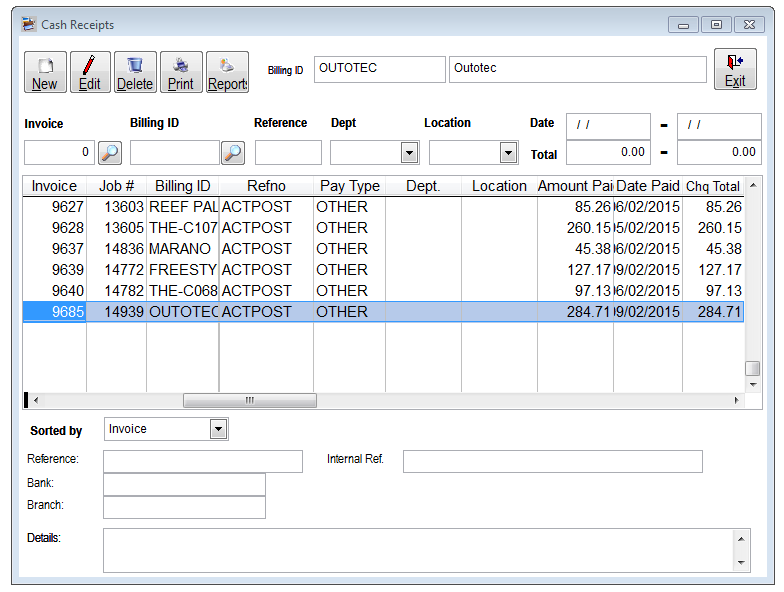
Task: Click the Details text area
Action: pyautogui.click(x=418, y=550)
